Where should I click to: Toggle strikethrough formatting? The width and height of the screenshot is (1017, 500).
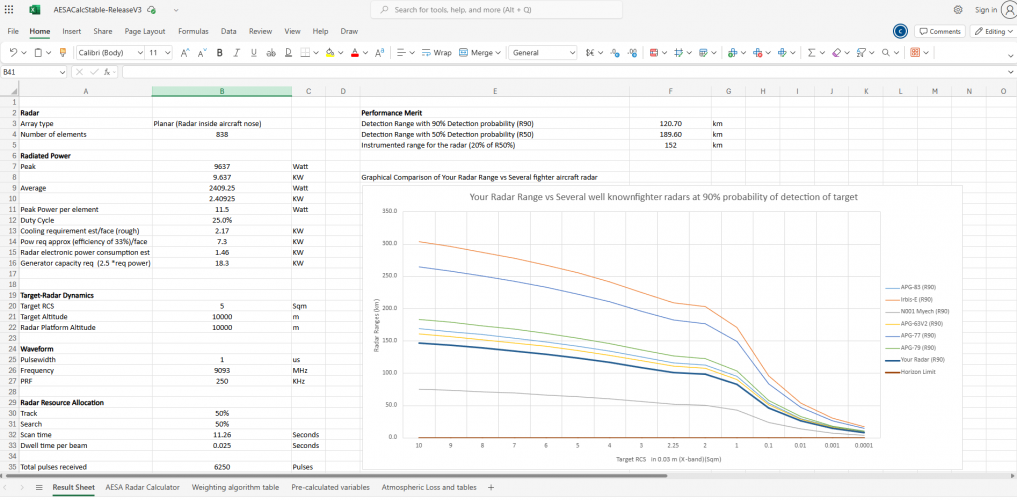(x=271, y=53)
